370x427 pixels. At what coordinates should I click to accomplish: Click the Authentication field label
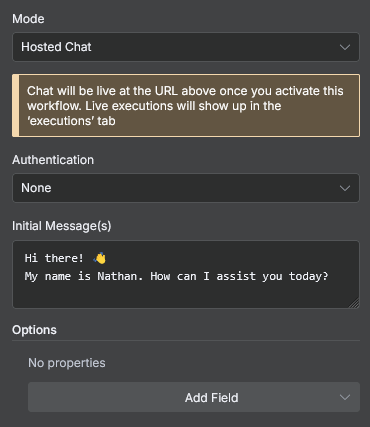point(53,160)
